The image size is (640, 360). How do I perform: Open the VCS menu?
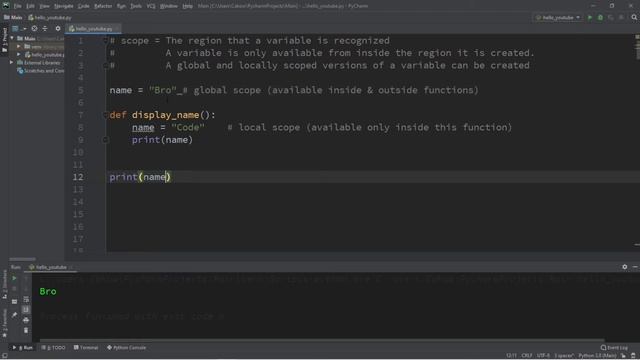coord(151,6)
